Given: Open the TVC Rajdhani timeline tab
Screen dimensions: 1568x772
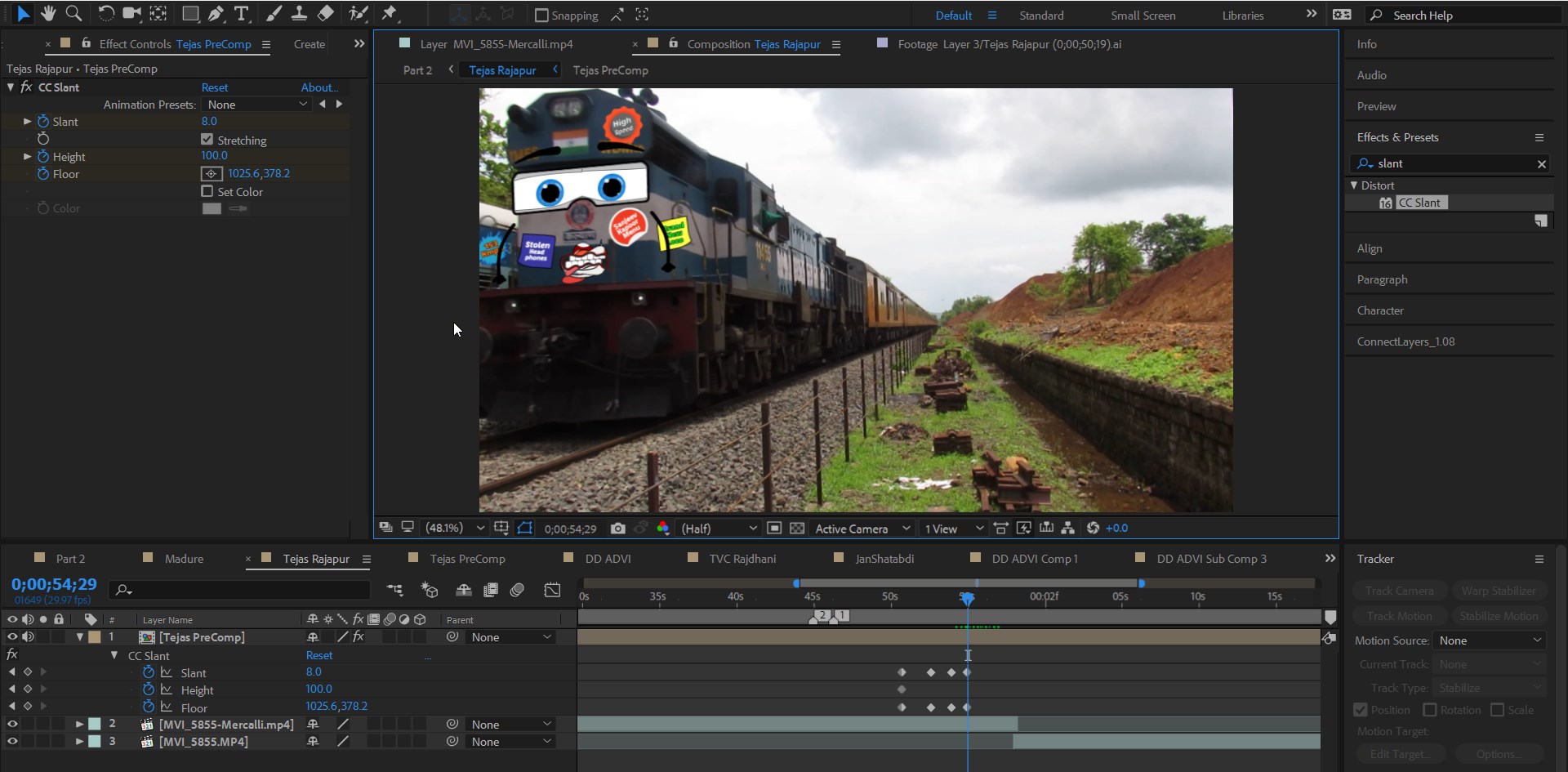Looking at the screenshot, I should pos(742,559).
